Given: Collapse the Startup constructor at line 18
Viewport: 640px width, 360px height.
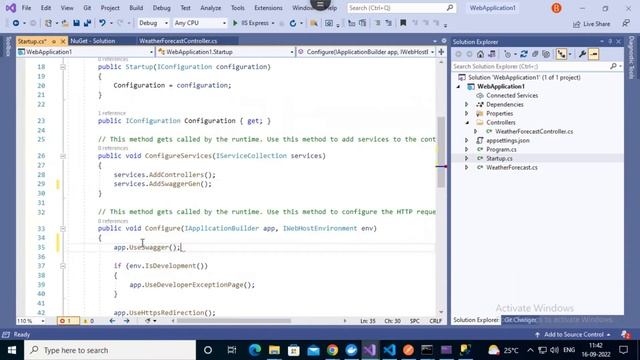Looking at the screenshot, I should click(x=62, y=67).
